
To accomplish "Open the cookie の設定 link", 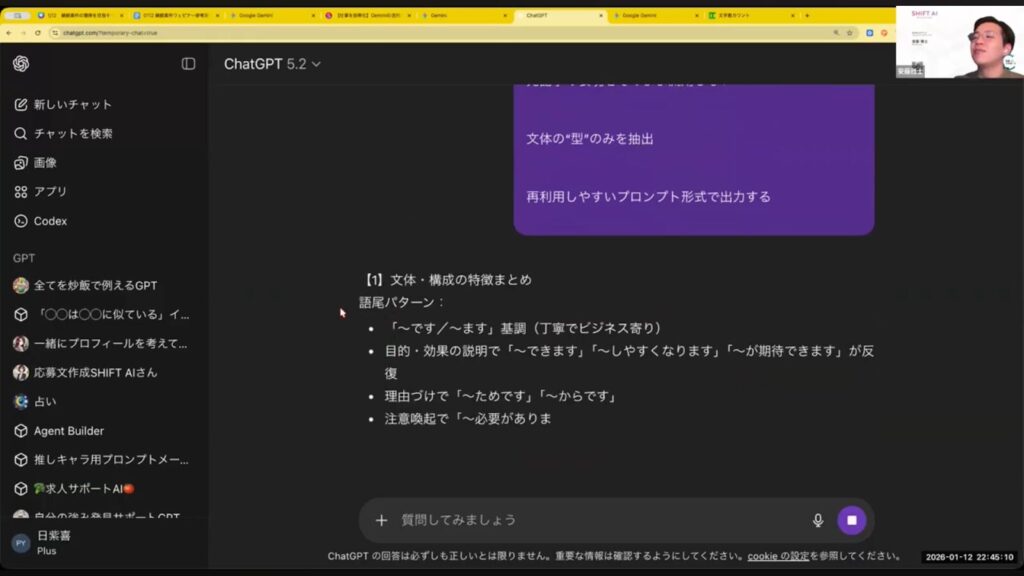I will point(776,556).
